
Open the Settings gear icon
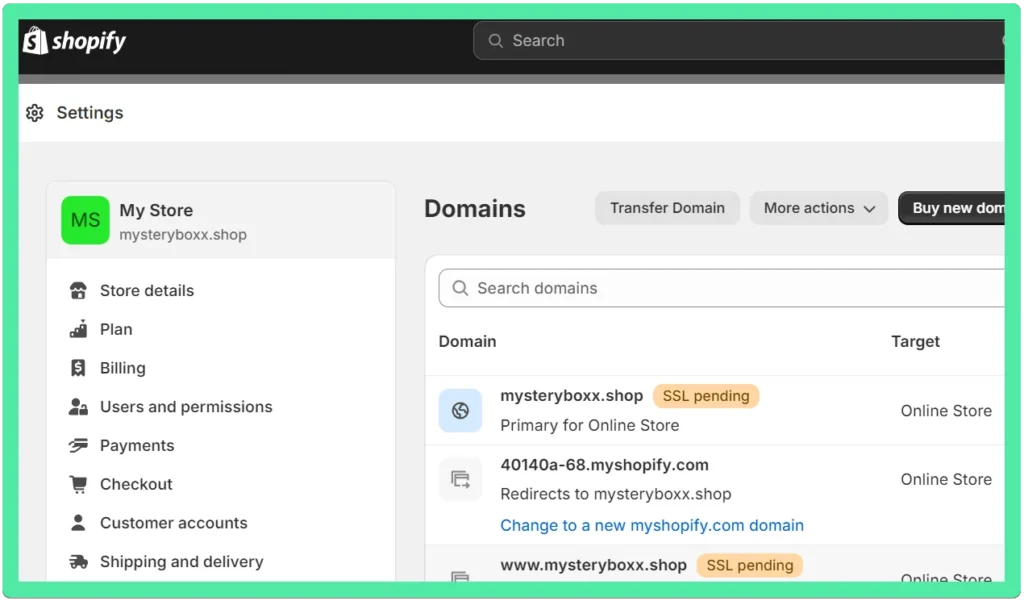[x=35, y=113]
